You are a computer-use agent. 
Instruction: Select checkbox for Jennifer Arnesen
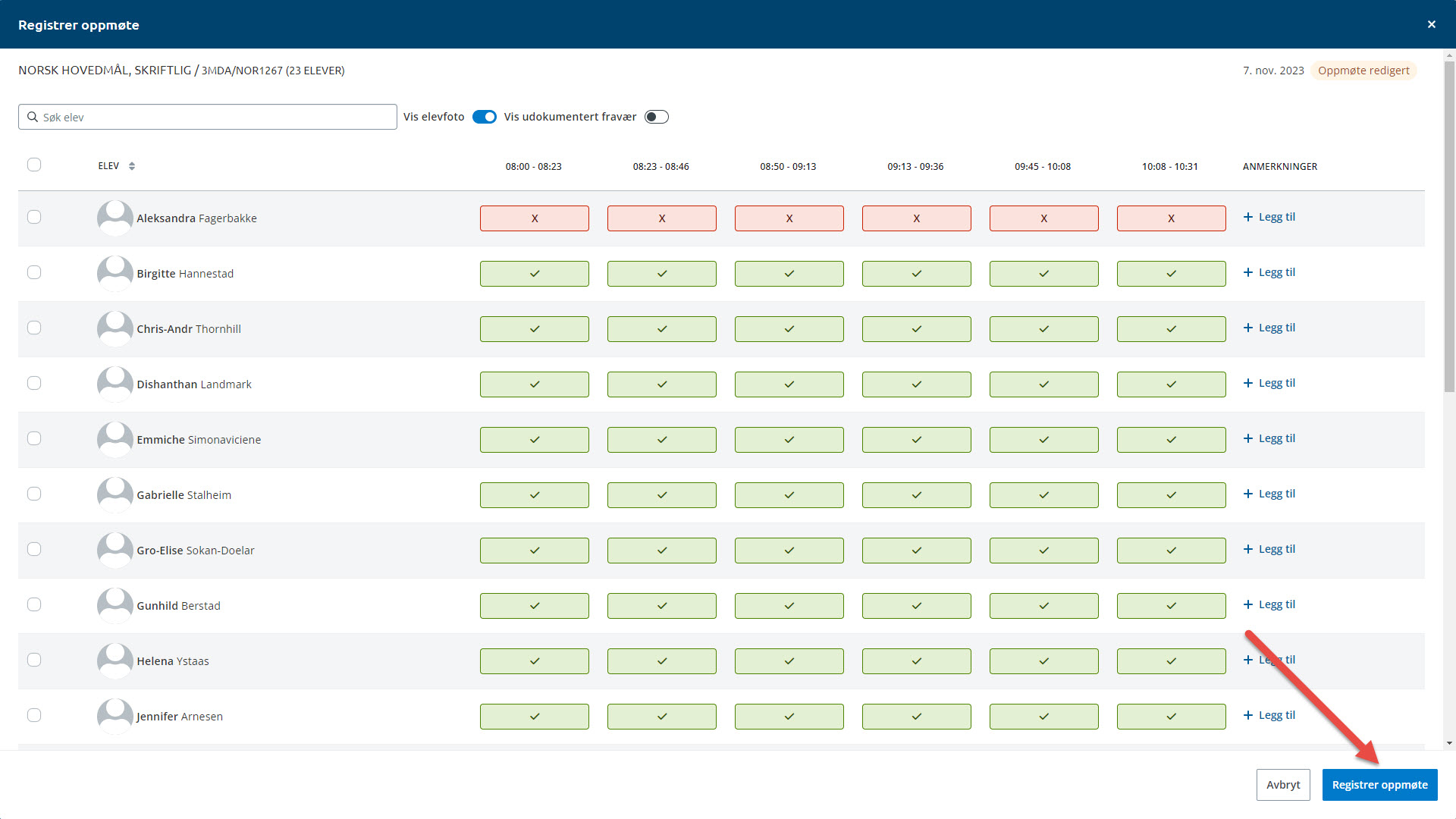pos(34,715)
